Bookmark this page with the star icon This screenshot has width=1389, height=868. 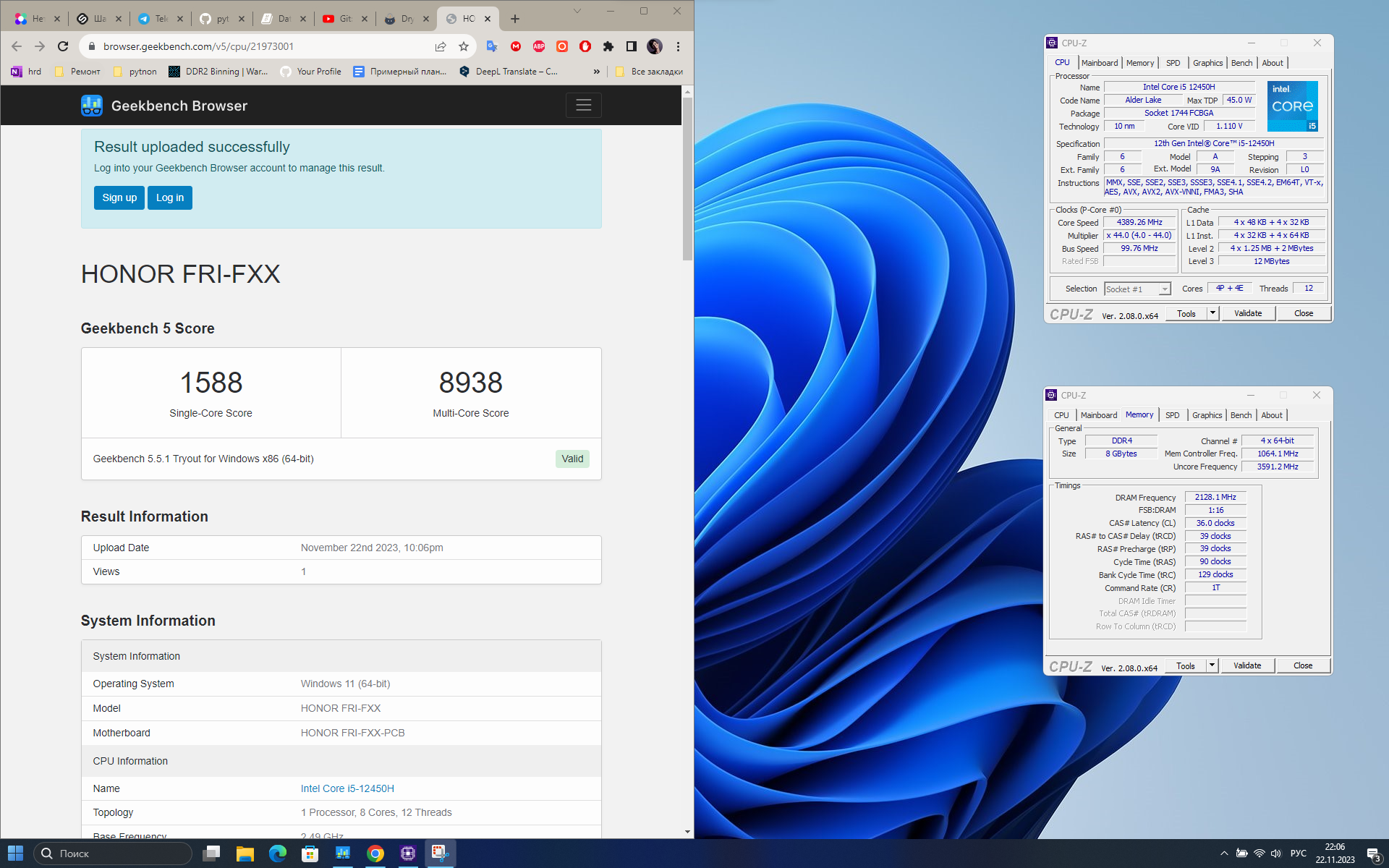tap(464, 46)
